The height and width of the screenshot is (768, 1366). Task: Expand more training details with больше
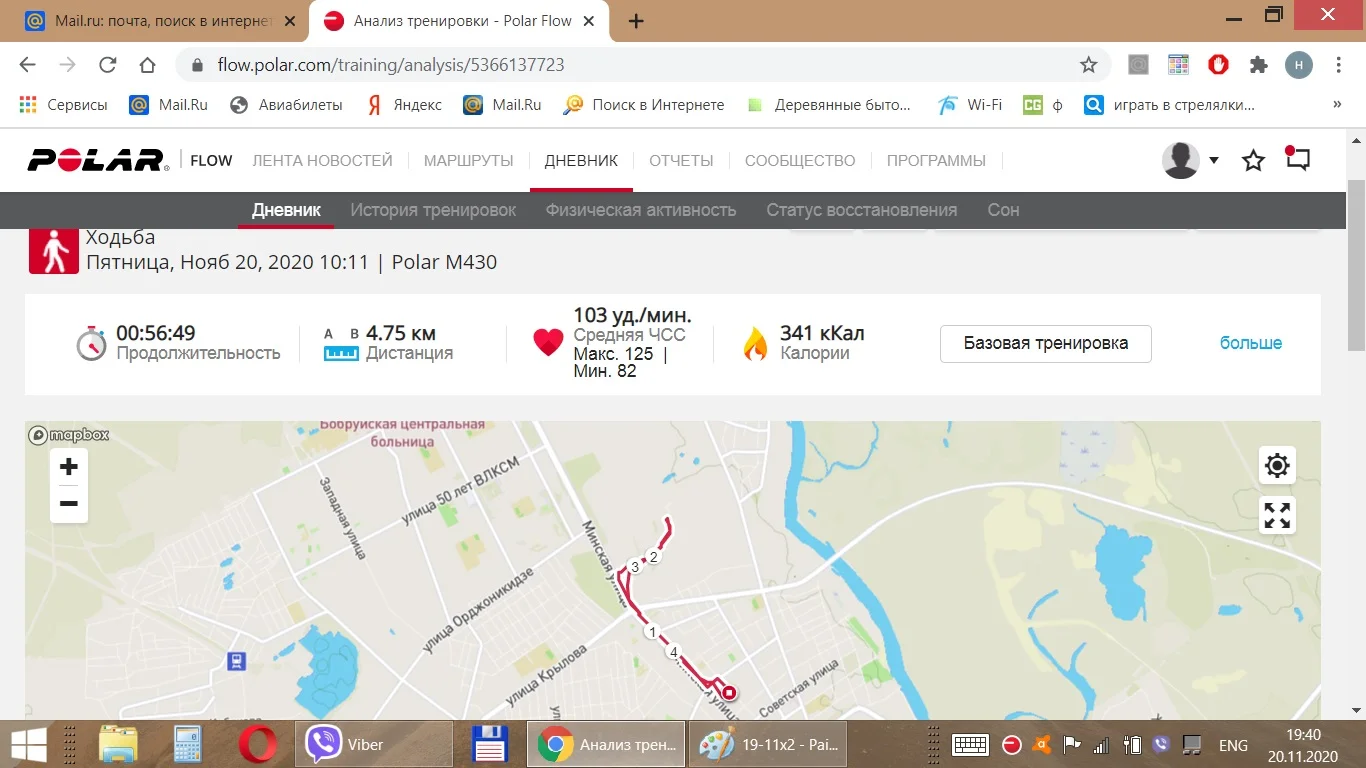click(x=1250, y=343)
